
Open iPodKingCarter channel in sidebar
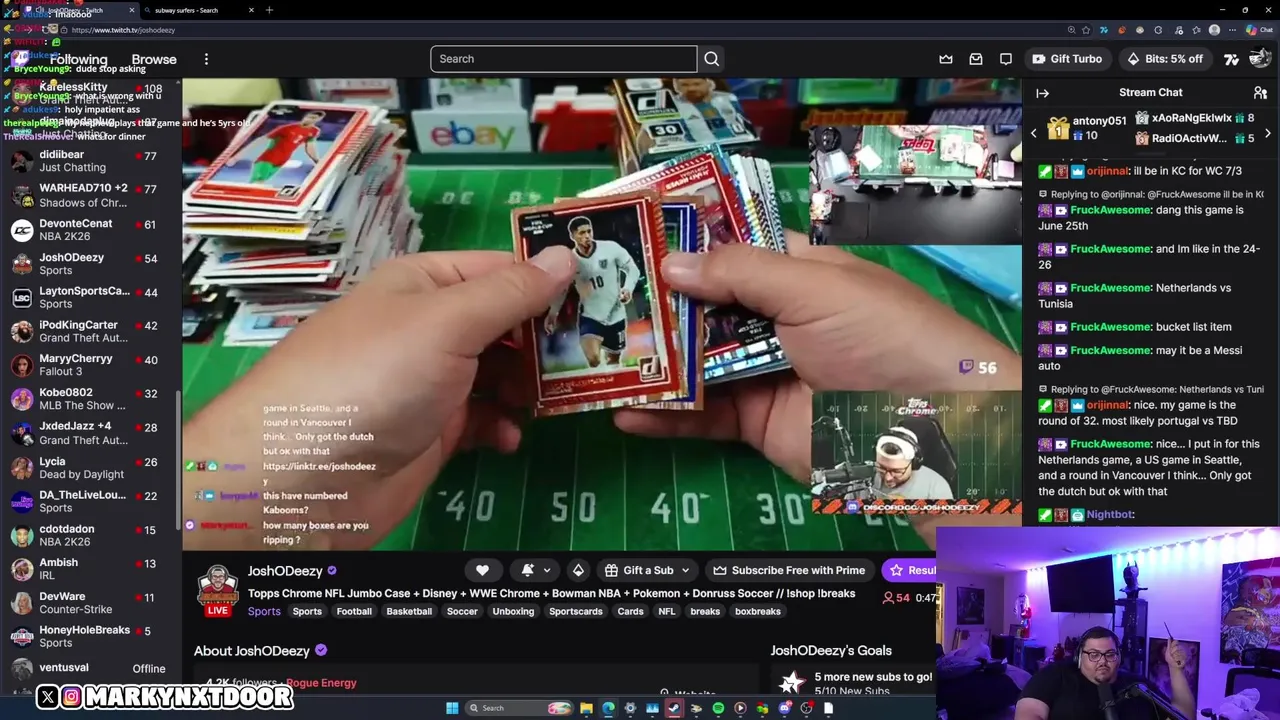[90, 331]
